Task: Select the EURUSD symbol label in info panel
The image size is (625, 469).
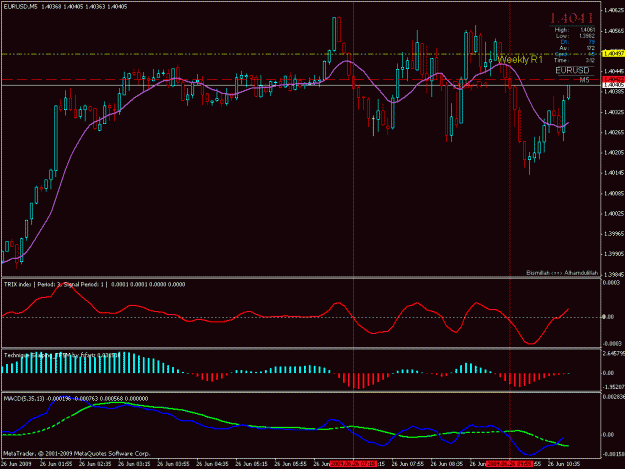Action: click(572, 71)
